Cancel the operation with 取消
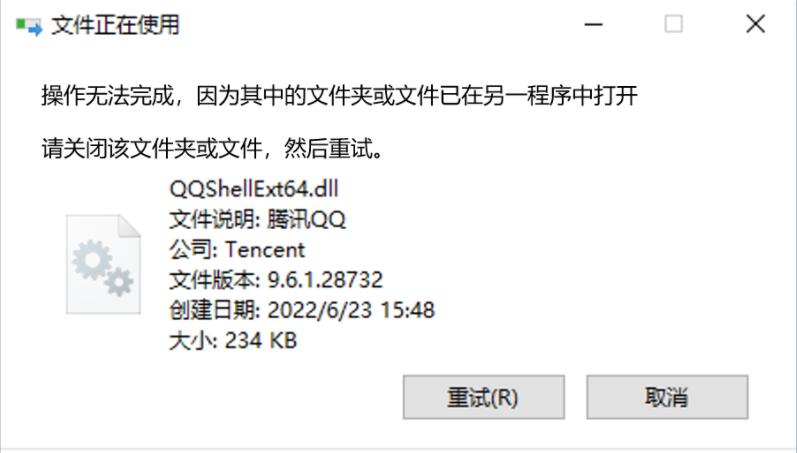Screen dimensions: 797x453 click(x=667, y=397)
